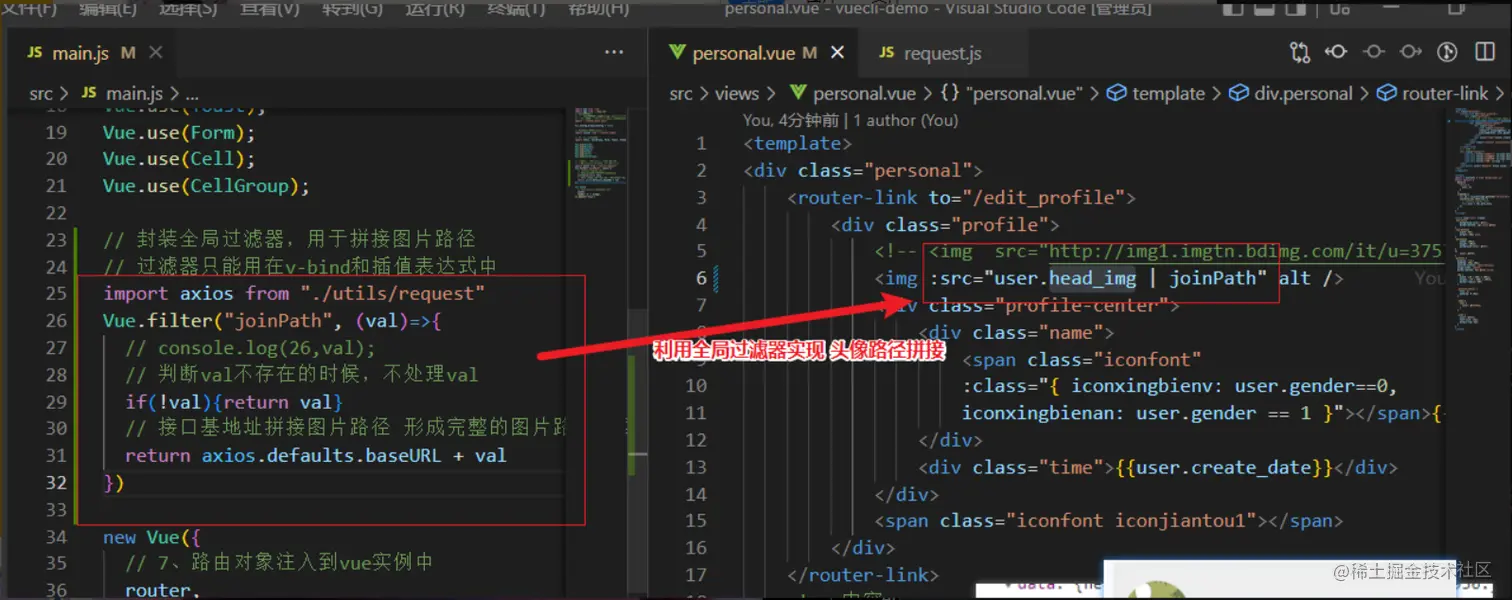Open the div.personal breadcrumb segment
This screenshot has height=600, width=1512.
pos(1290,93)
